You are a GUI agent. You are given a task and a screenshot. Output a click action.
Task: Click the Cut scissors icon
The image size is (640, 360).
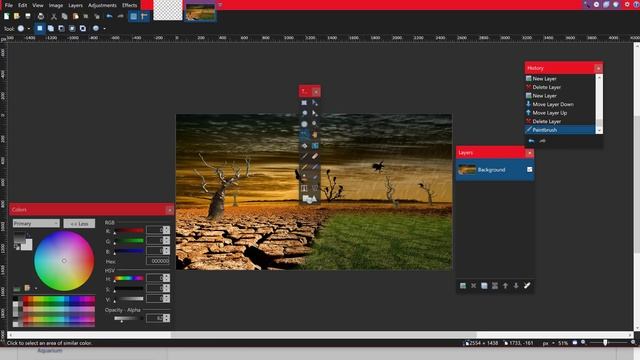[x=53, y=16]
